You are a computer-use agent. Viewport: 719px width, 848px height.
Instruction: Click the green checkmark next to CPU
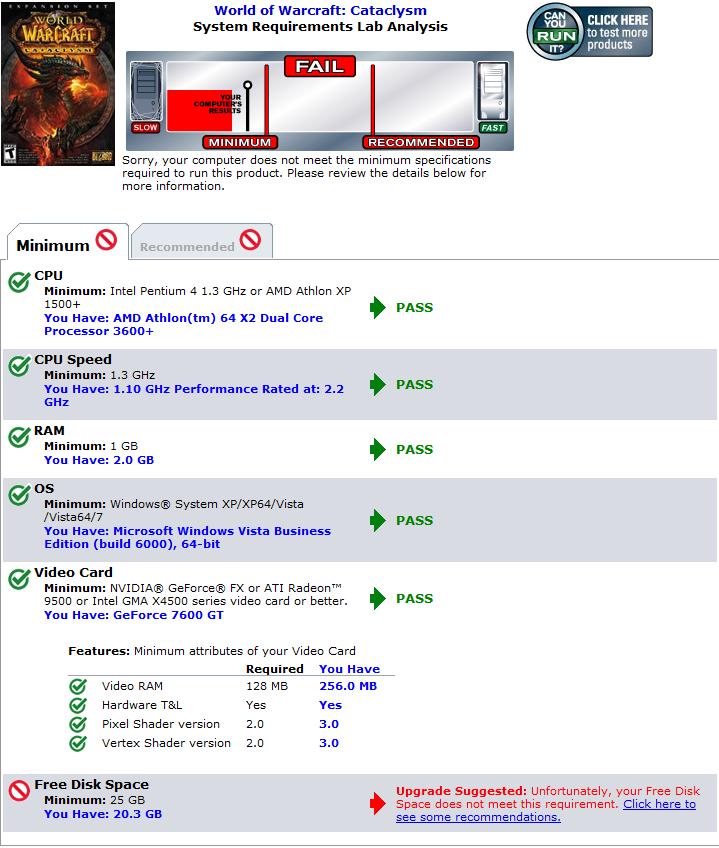click(x=19, y=282)
